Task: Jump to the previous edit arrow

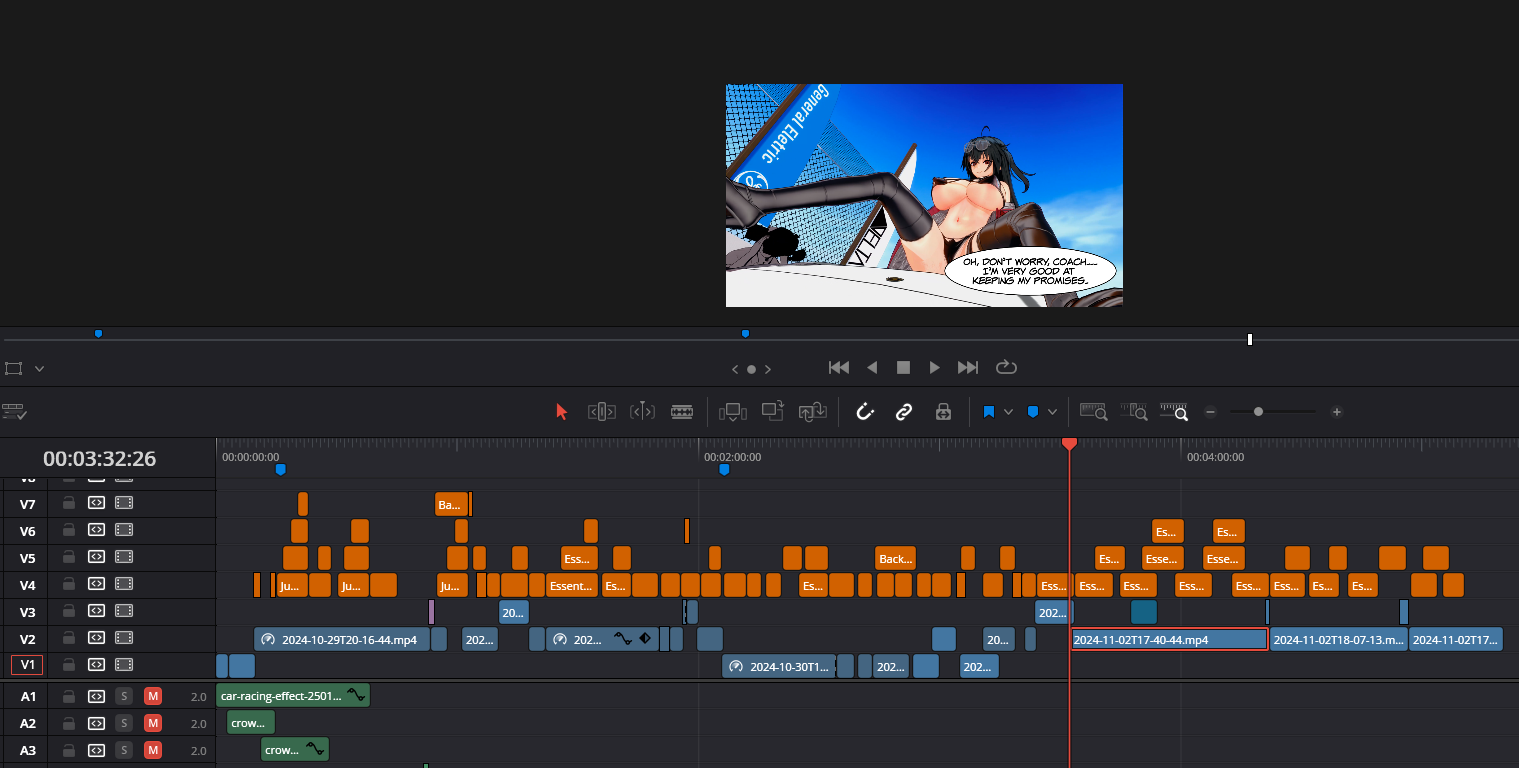Action: coord(735,369)
